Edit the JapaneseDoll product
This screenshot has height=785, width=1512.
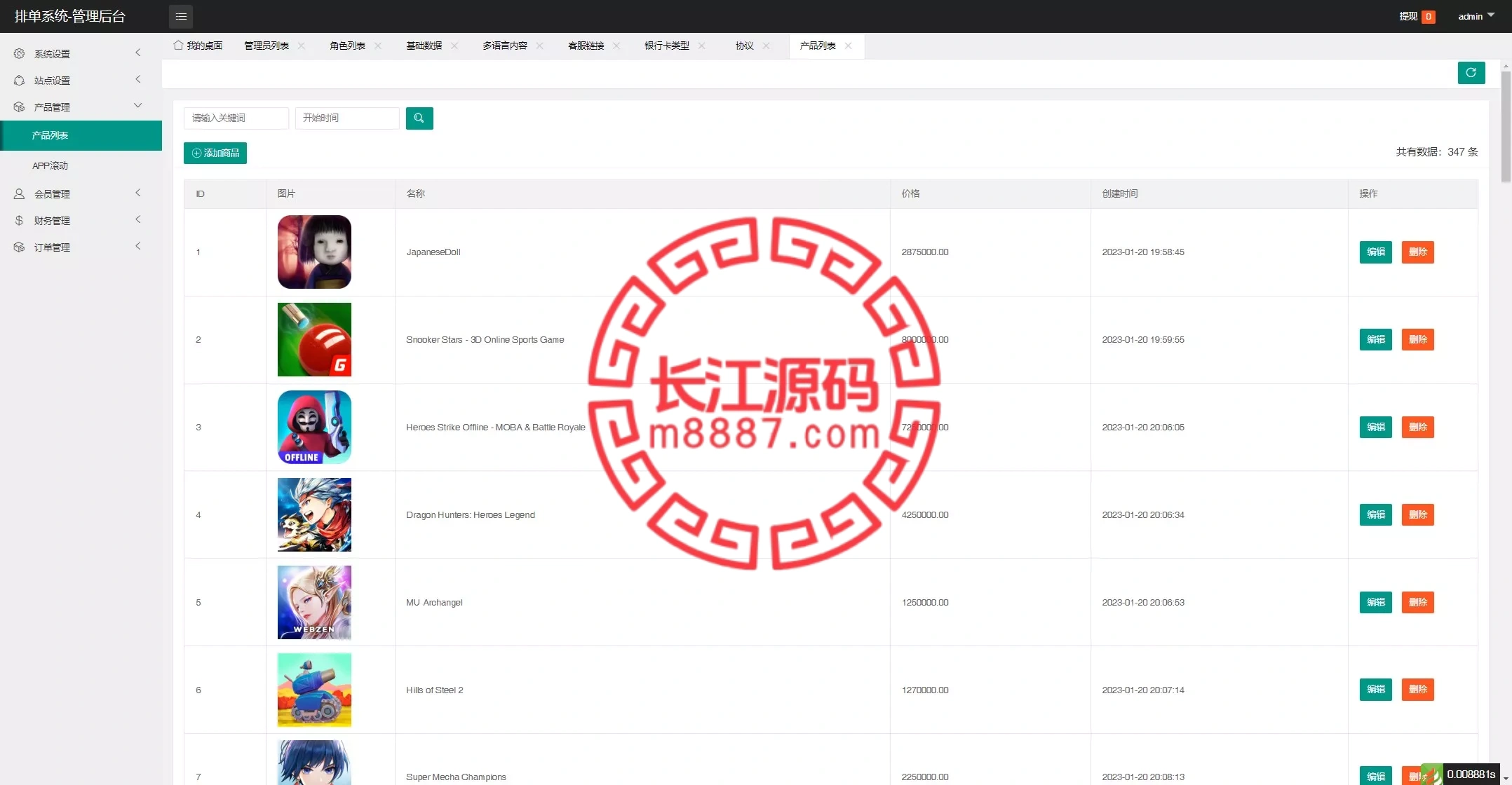[1375, 252]
